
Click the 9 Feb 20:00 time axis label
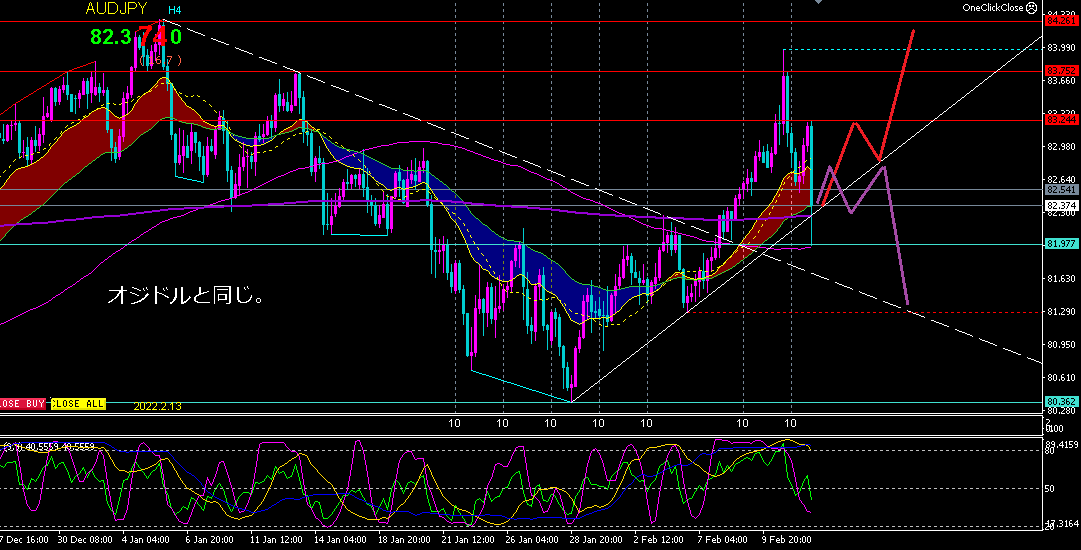[787, 540]
